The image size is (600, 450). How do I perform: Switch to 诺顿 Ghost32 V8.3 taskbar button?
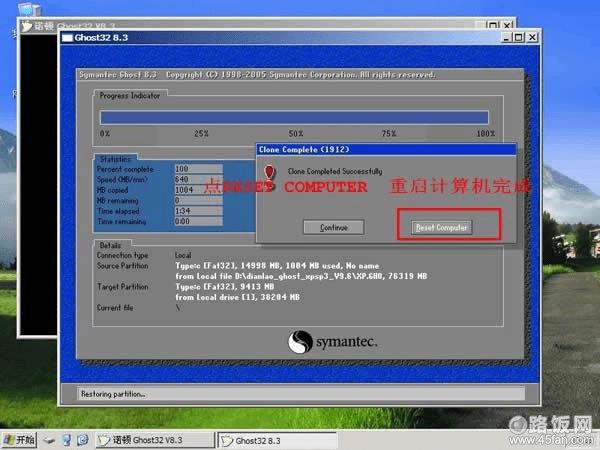click(x=155, y=440)
